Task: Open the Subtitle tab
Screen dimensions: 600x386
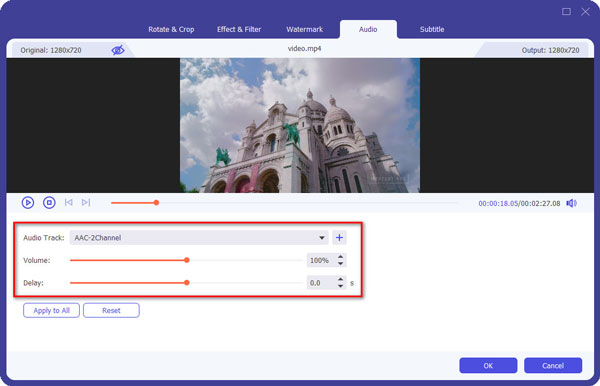Action: click(432, 29)
